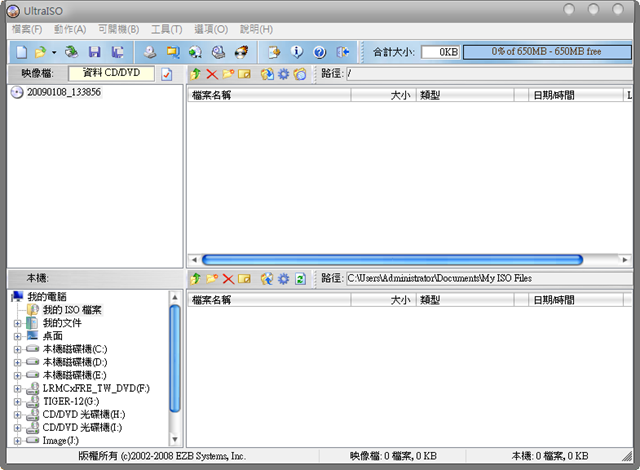Image resolution: width=640 pixels, height=470 pixels.
Task: Click the Add files icon in main toolbar
Action: pos(274,52)
